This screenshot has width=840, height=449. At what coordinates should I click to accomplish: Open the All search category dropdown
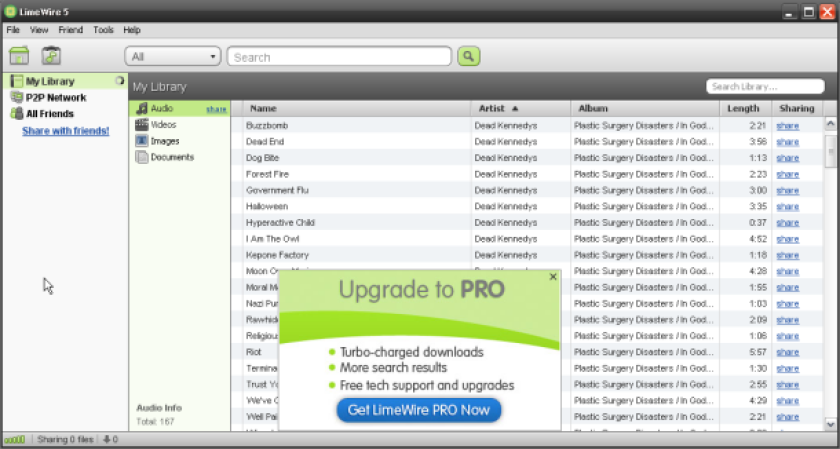click(172, 56)
